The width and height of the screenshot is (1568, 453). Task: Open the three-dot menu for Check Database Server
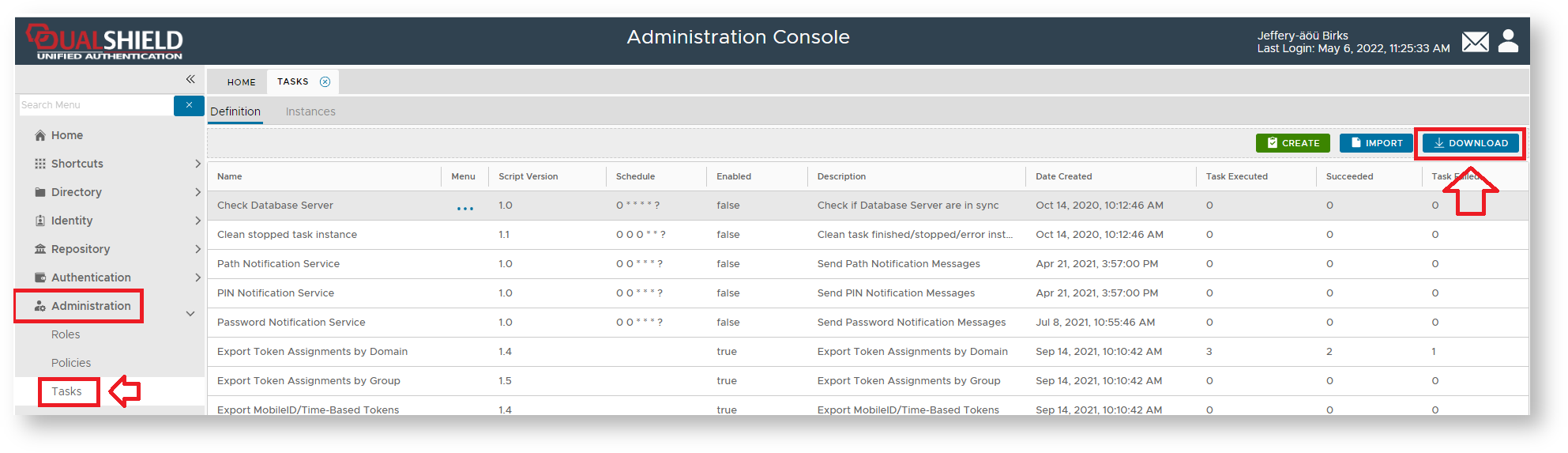pos(465,209)
